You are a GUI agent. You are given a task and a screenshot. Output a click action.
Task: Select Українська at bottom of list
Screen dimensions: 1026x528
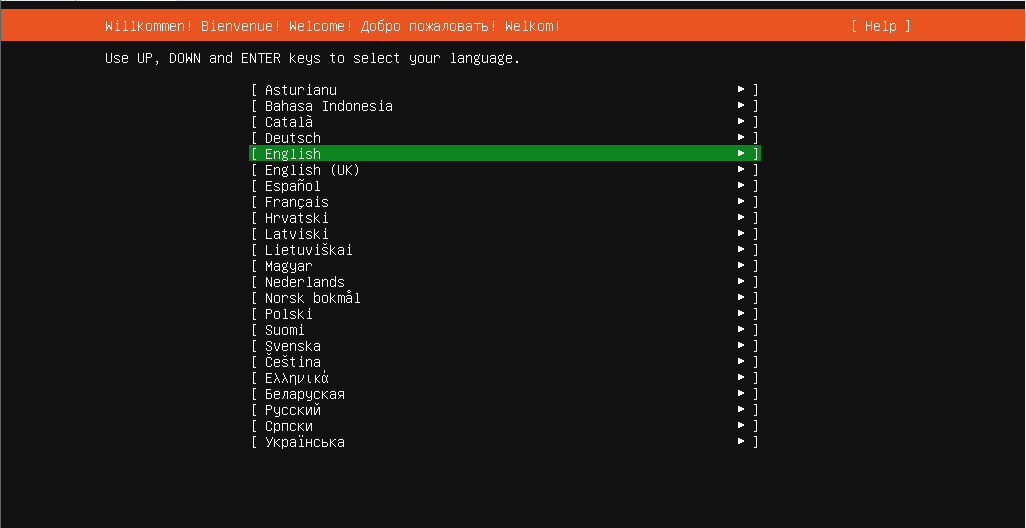click(x=305, y=442)
